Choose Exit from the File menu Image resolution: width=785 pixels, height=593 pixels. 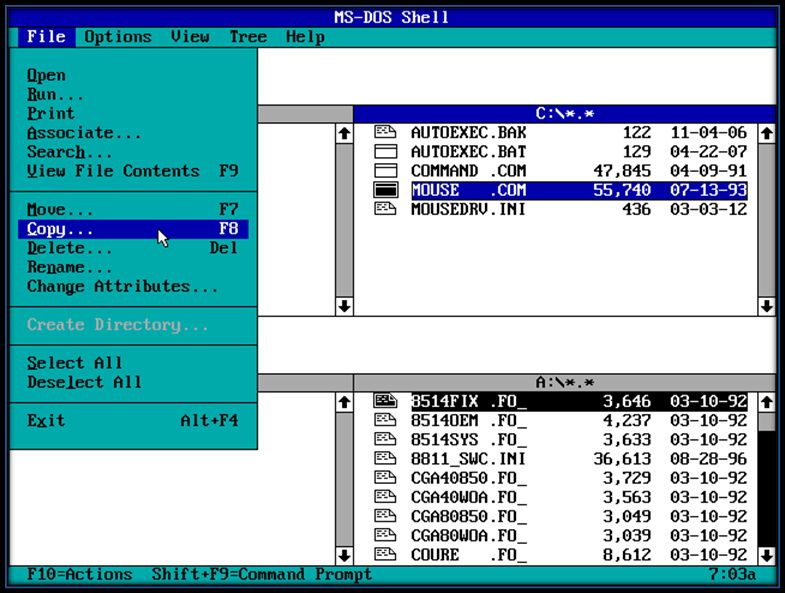133,421
